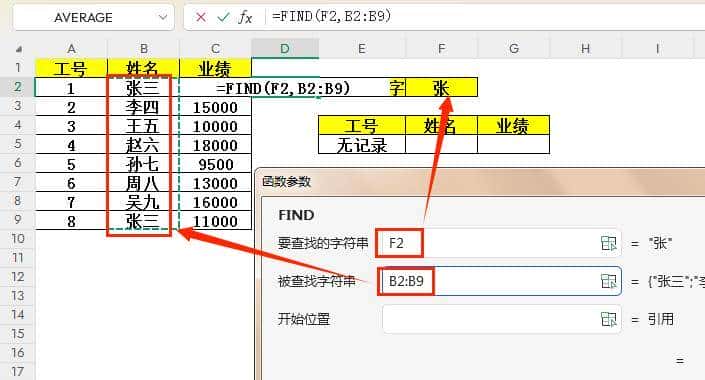Viewport: 705px width, 380px height.
Task: Click cell C6 with value 9500
Action: coord(215,164)
